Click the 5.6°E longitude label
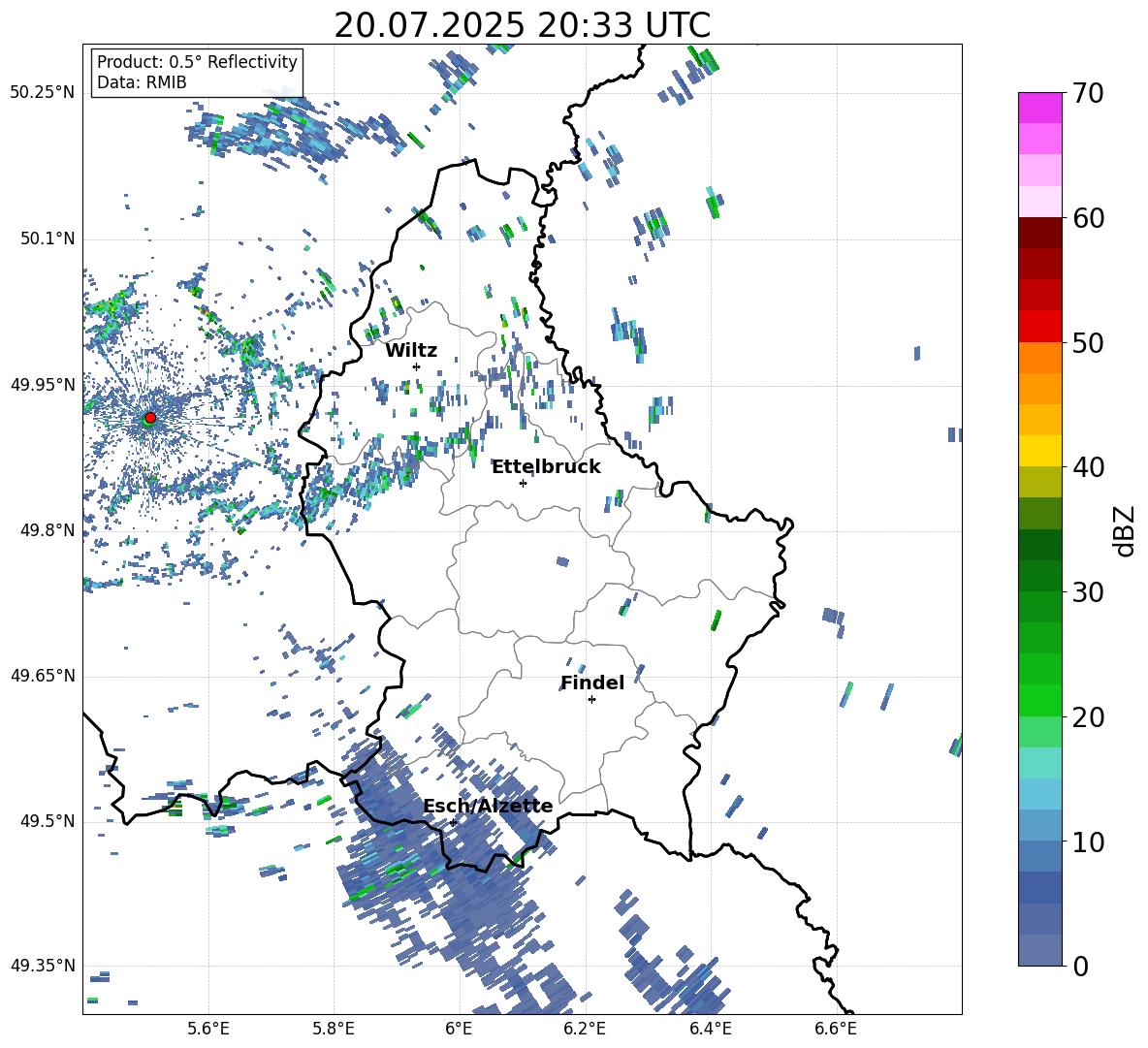This screenshot has height=1048, width=1148. point(208,1030)
